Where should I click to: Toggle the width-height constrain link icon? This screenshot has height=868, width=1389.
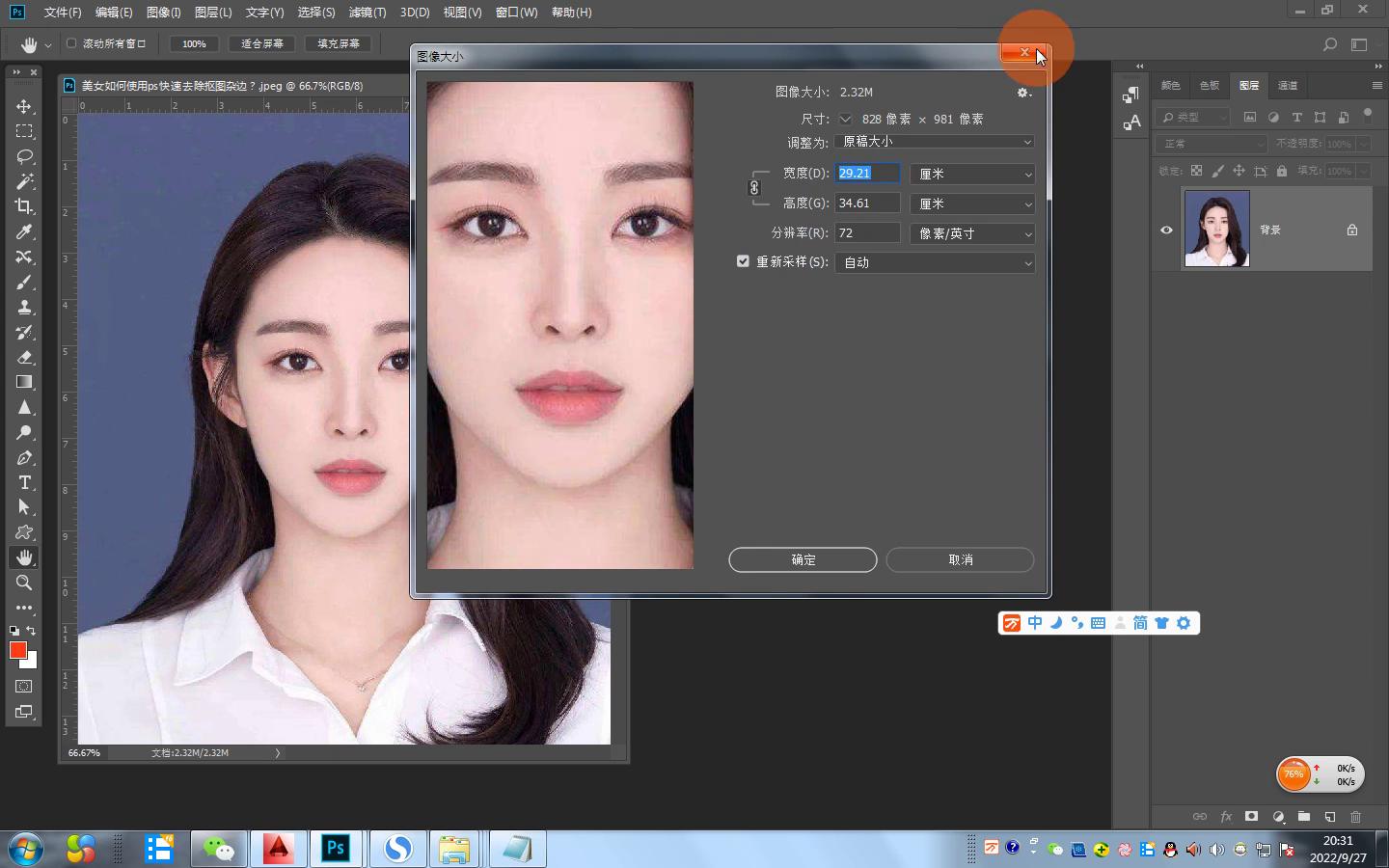[754, 188]
